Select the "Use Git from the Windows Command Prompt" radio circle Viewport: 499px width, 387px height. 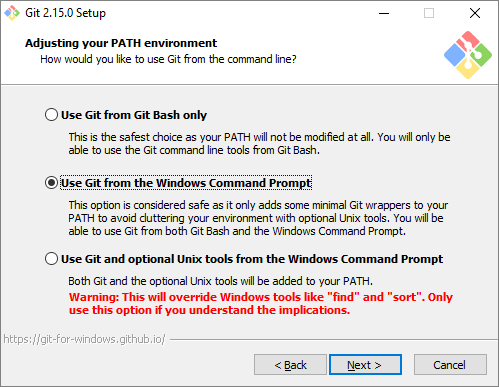pyautogui.click(x=51, y=183)
